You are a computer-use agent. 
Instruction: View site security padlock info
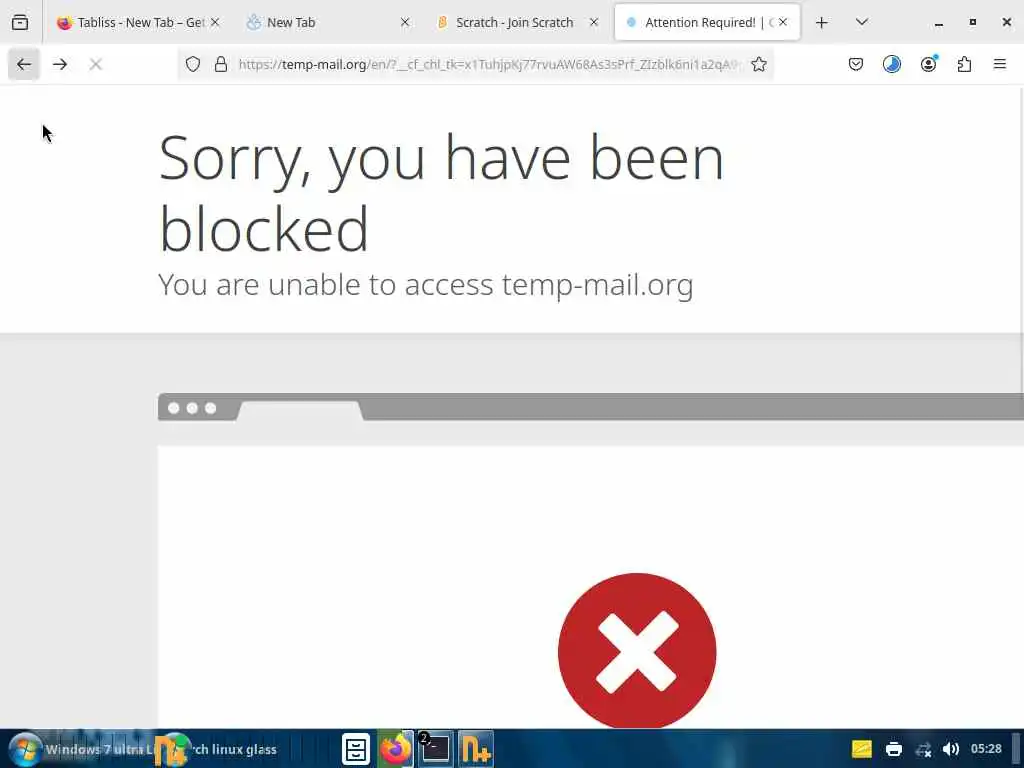pyautogui.click(x=221, y=64)
